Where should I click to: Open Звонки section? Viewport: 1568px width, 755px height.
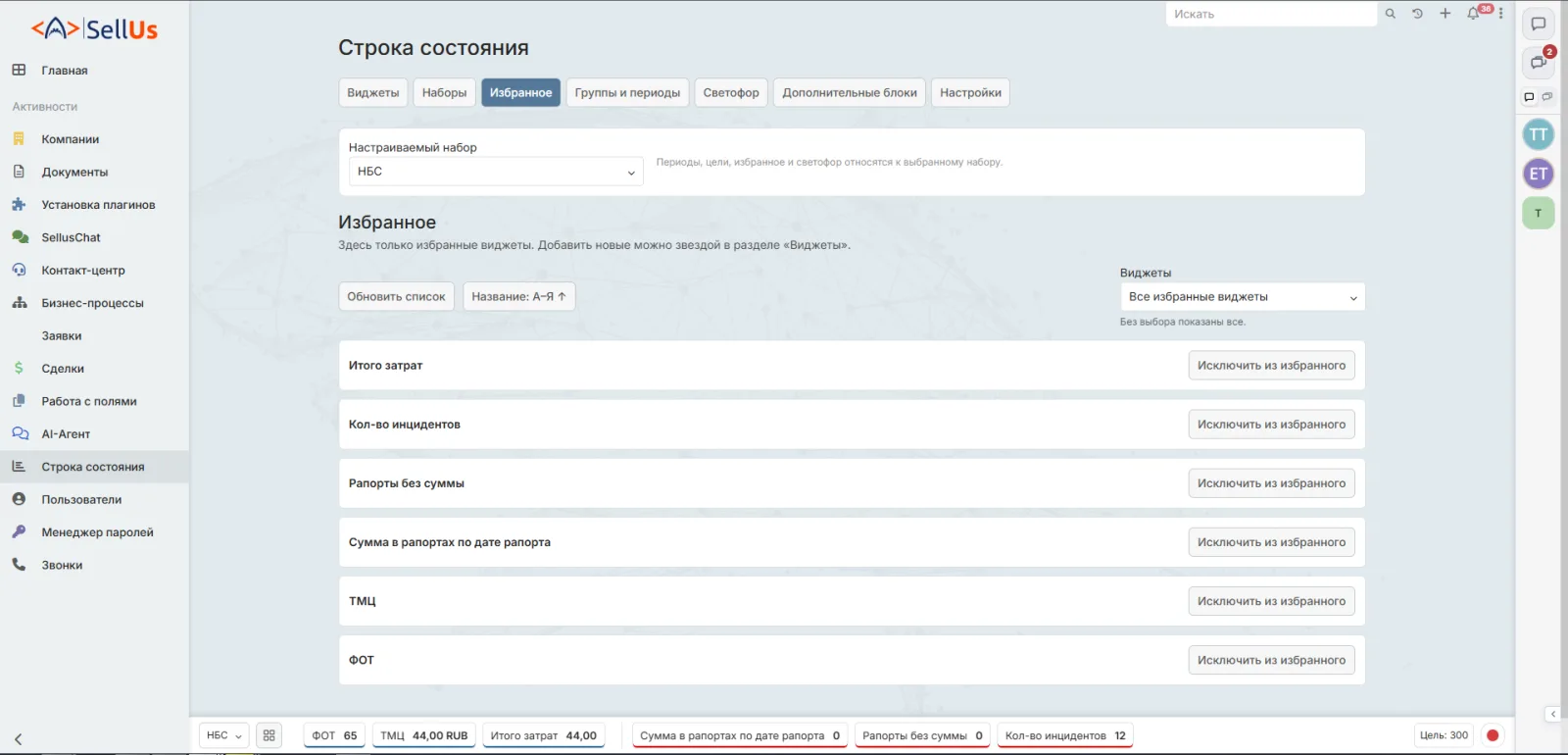(94, 565)
